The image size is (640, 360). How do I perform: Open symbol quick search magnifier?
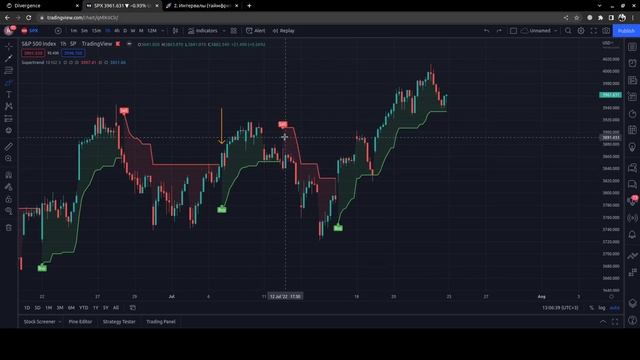point(568,31)
